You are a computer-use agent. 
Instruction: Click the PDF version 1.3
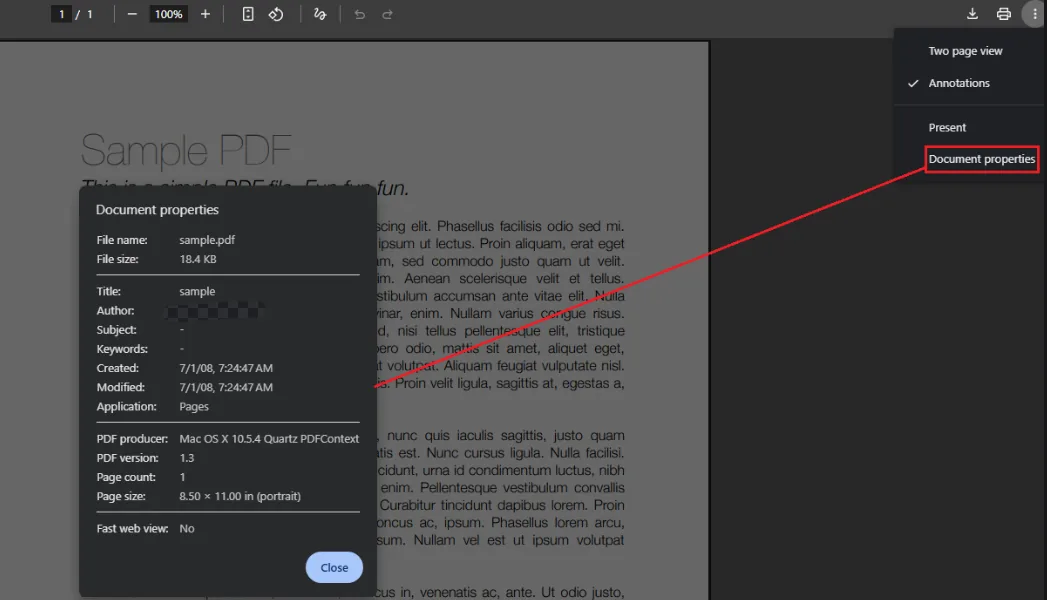pyautogui.click(x=186, y=458)
